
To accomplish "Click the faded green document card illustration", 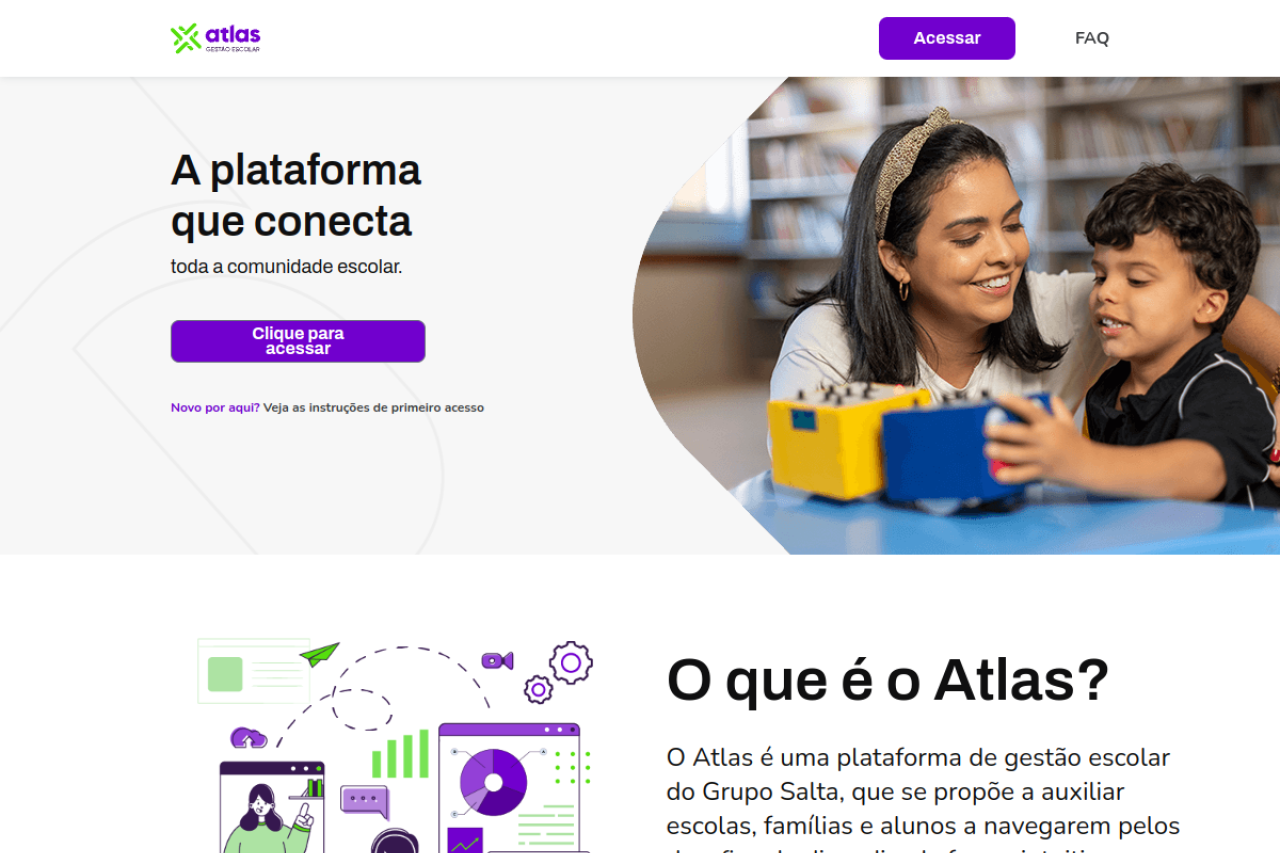I will [254, 671].
